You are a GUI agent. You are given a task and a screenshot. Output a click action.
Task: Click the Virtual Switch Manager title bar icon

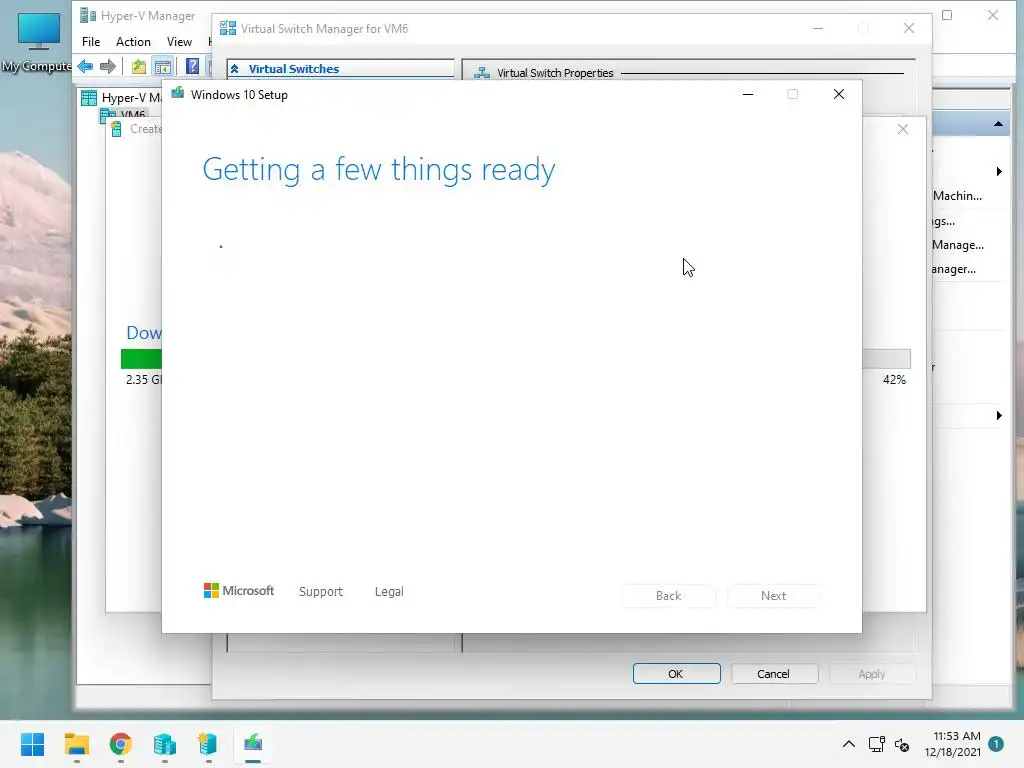[228, 28]
